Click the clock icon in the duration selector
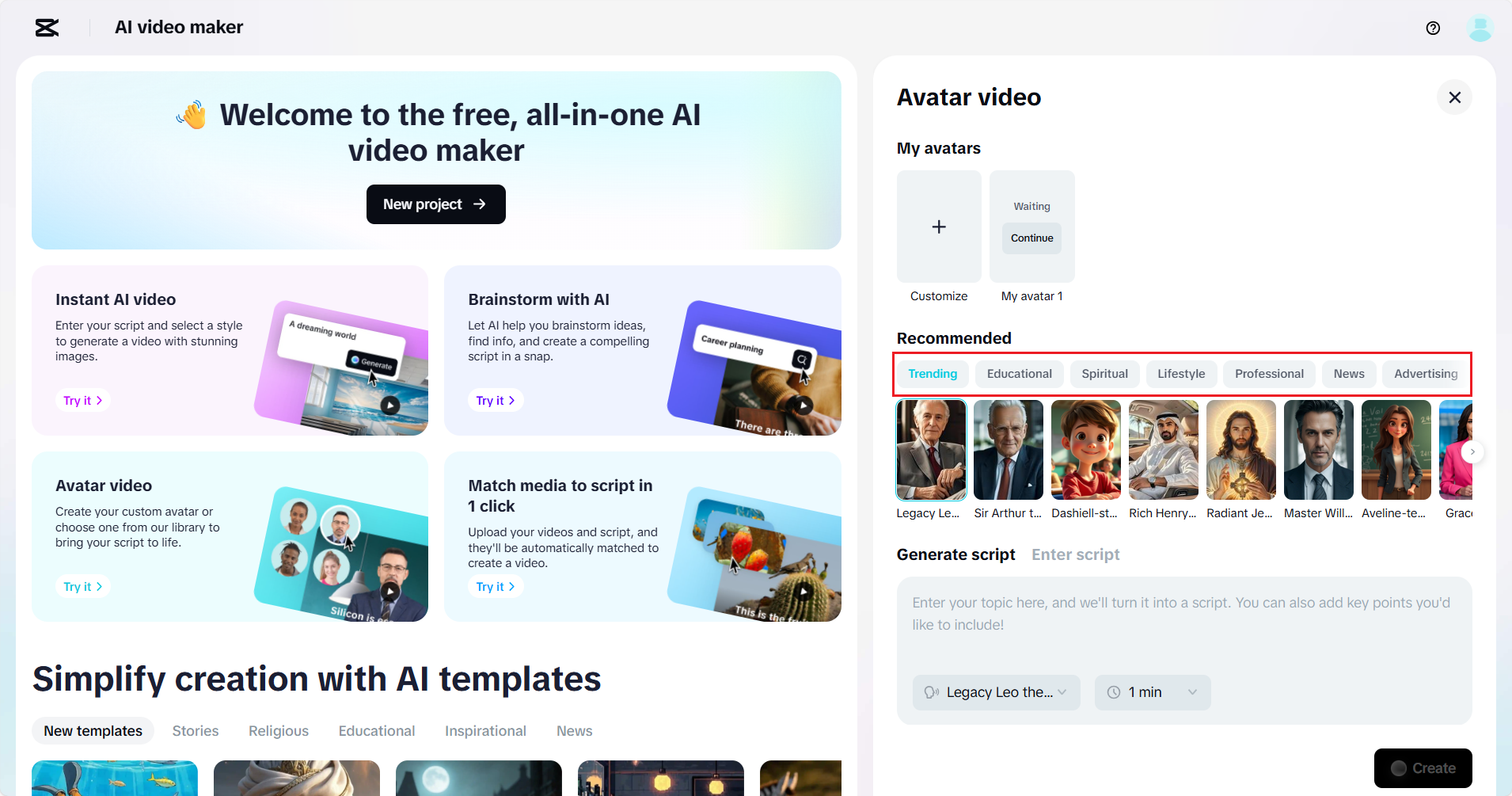This screenshot has width=1512, height=796. click(1113, 692)
